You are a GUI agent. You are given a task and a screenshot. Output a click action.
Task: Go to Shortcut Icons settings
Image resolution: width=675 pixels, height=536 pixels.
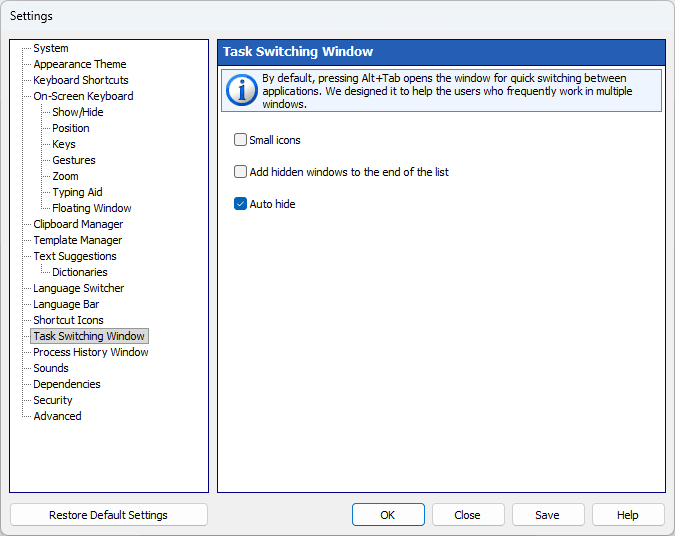click(x=68, y=320)
